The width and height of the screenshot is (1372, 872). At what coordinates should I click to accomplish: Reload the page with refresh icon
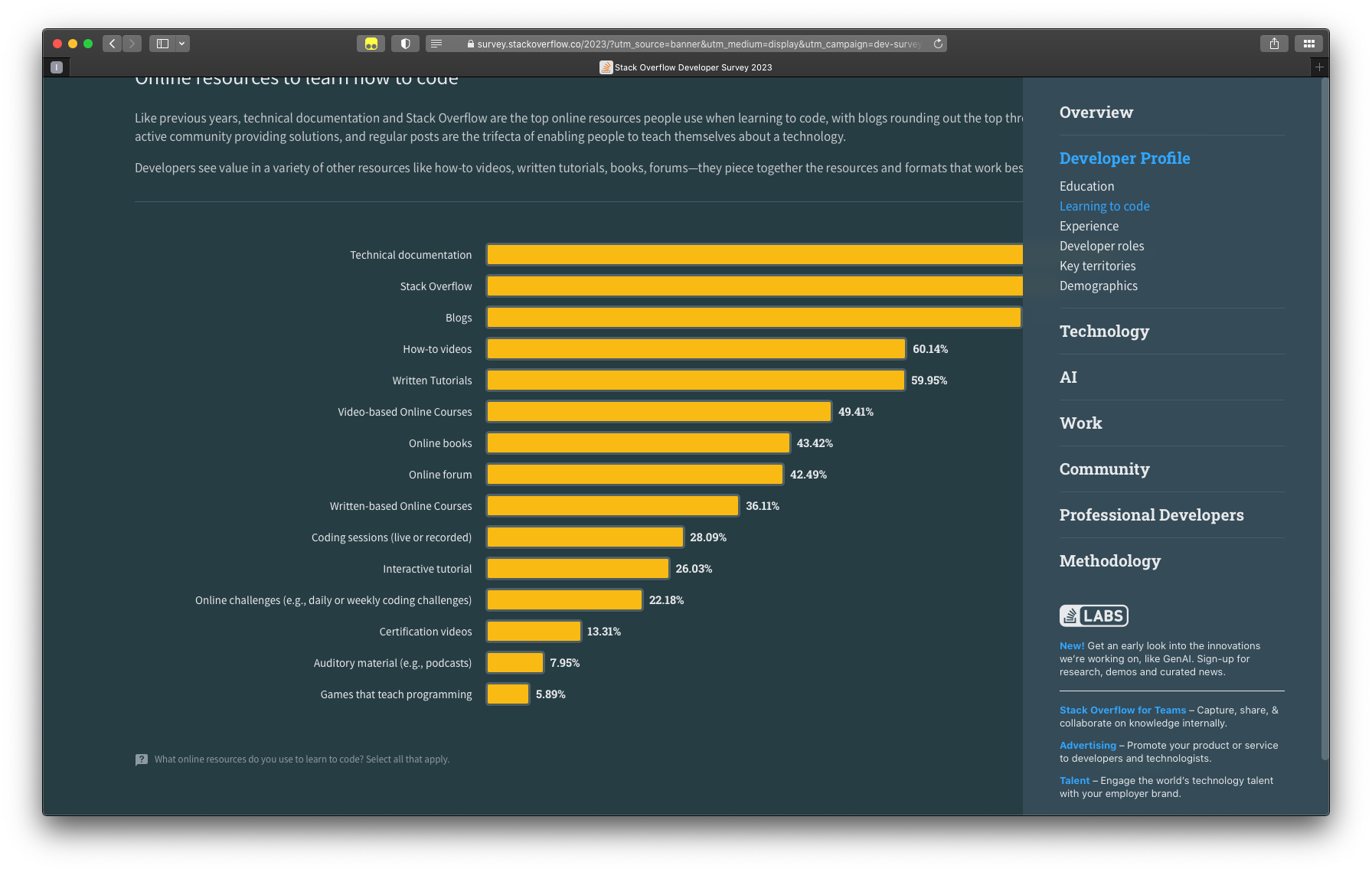[938, 44]
